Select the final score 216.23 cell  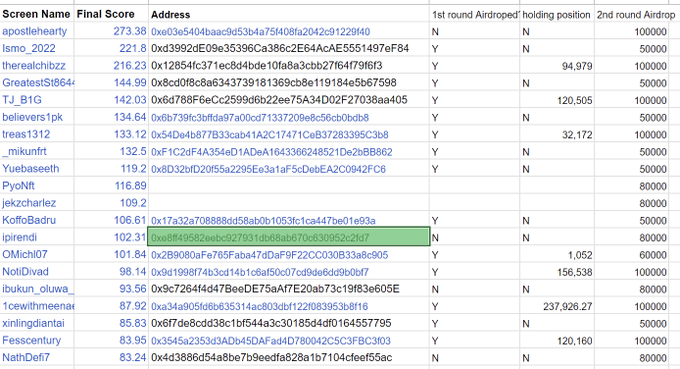(x=111, y=65)
